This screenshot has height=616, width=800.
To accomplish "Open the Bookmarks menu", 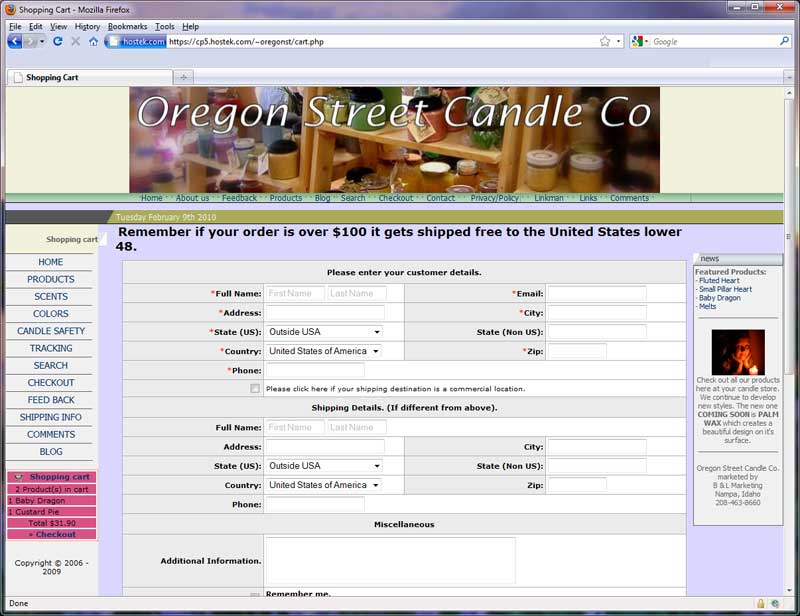I will coord(128,27).
